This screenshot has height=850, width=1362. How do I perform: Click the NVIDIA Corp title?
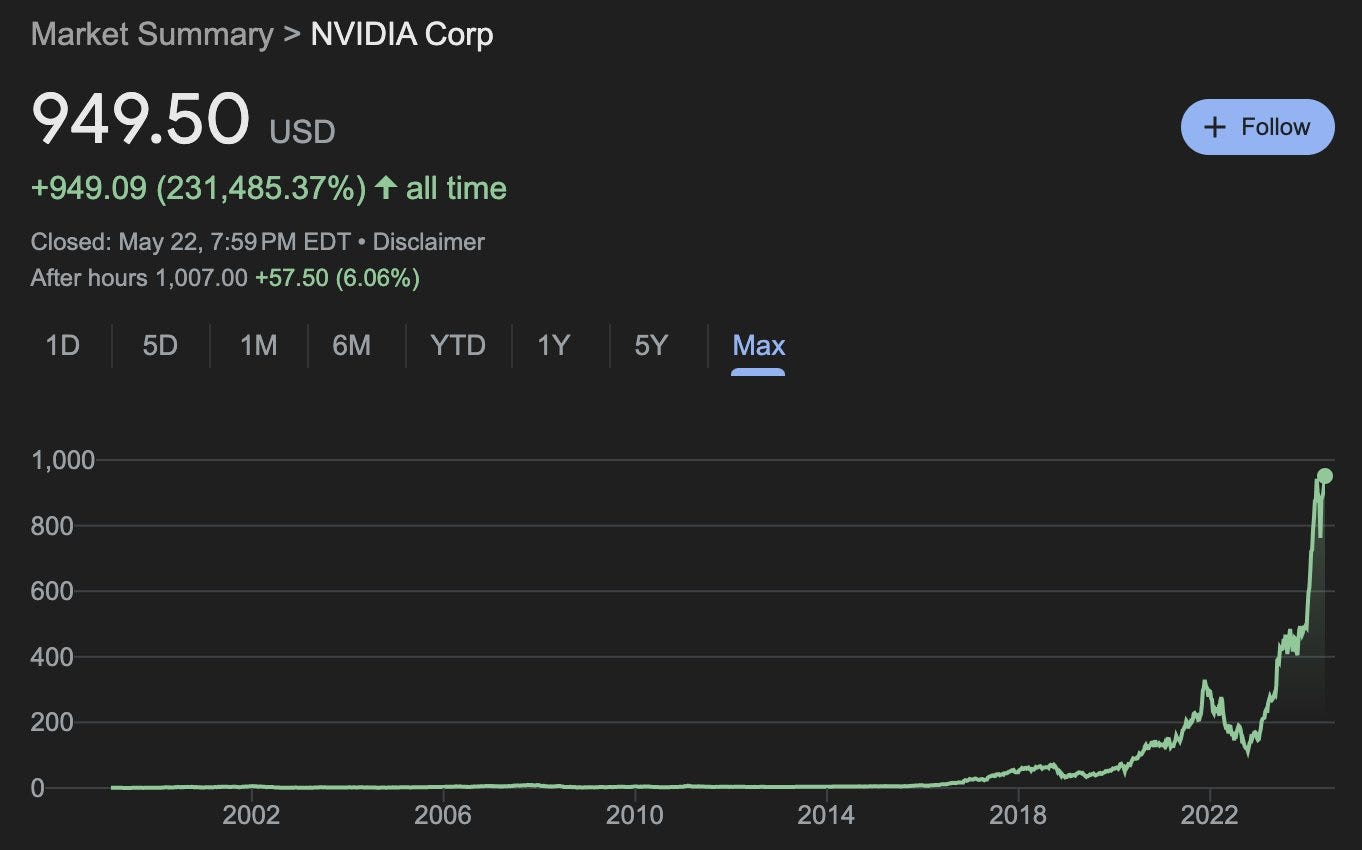coord(401,34)
